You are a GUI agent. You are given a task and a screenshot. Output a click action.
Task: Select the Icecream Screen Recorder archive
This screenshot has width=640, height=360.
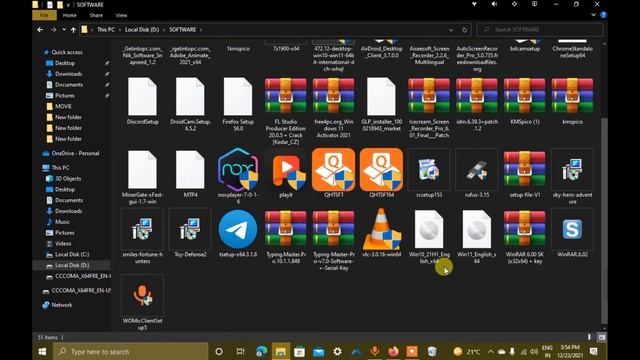tap(429, 96)
